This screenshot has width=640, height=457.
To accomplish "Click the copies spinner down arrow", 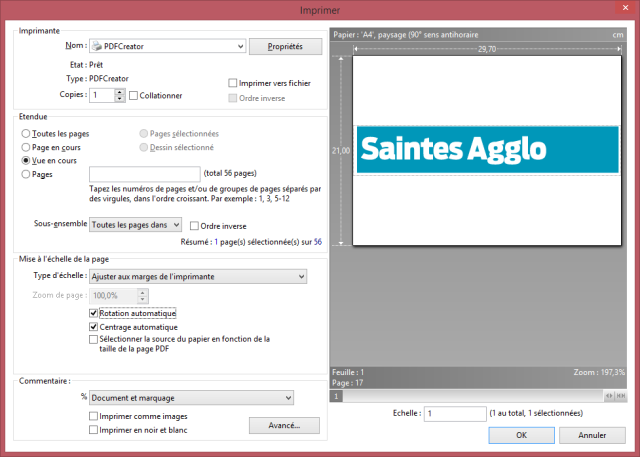I will (x=120, y=99).
